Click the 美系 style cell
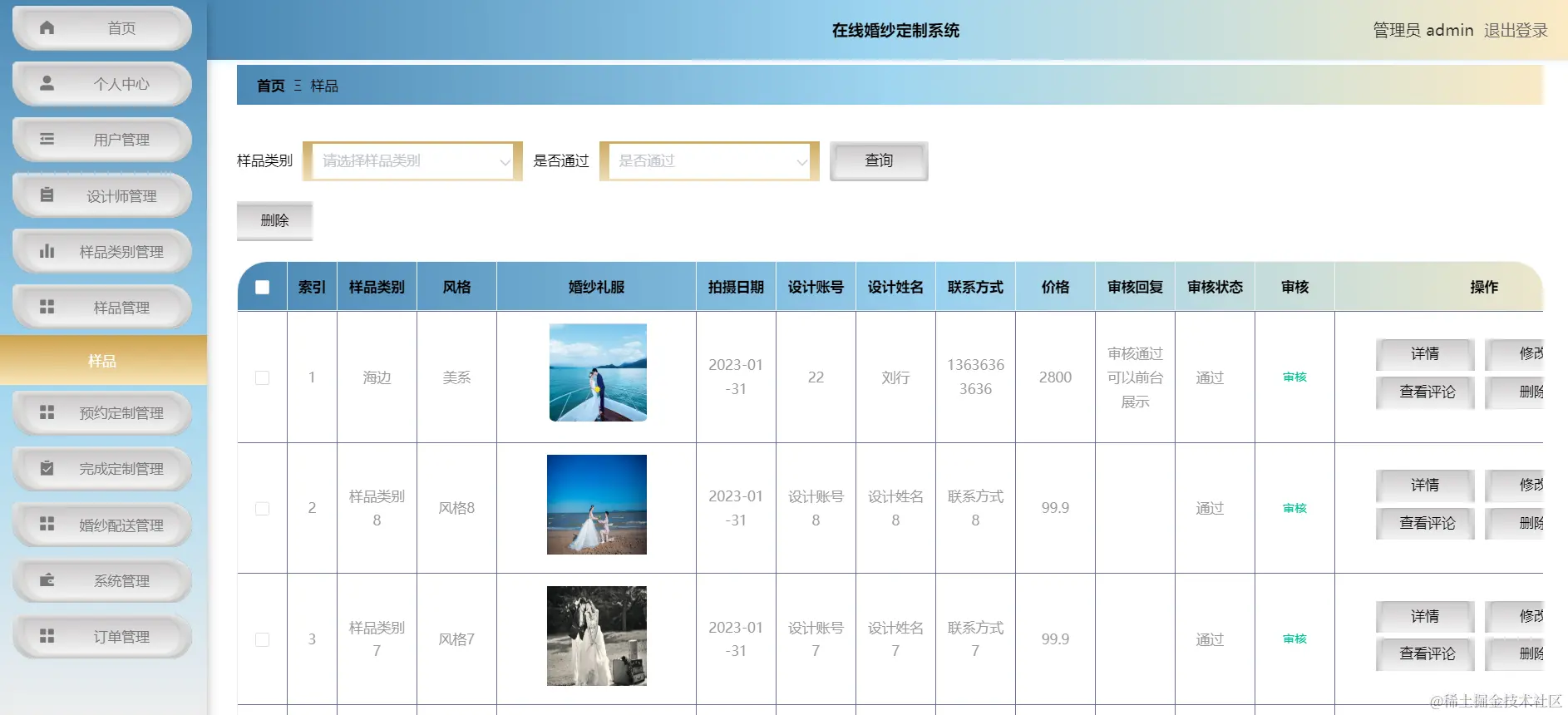1568x715 pixels. pos(456,377)
